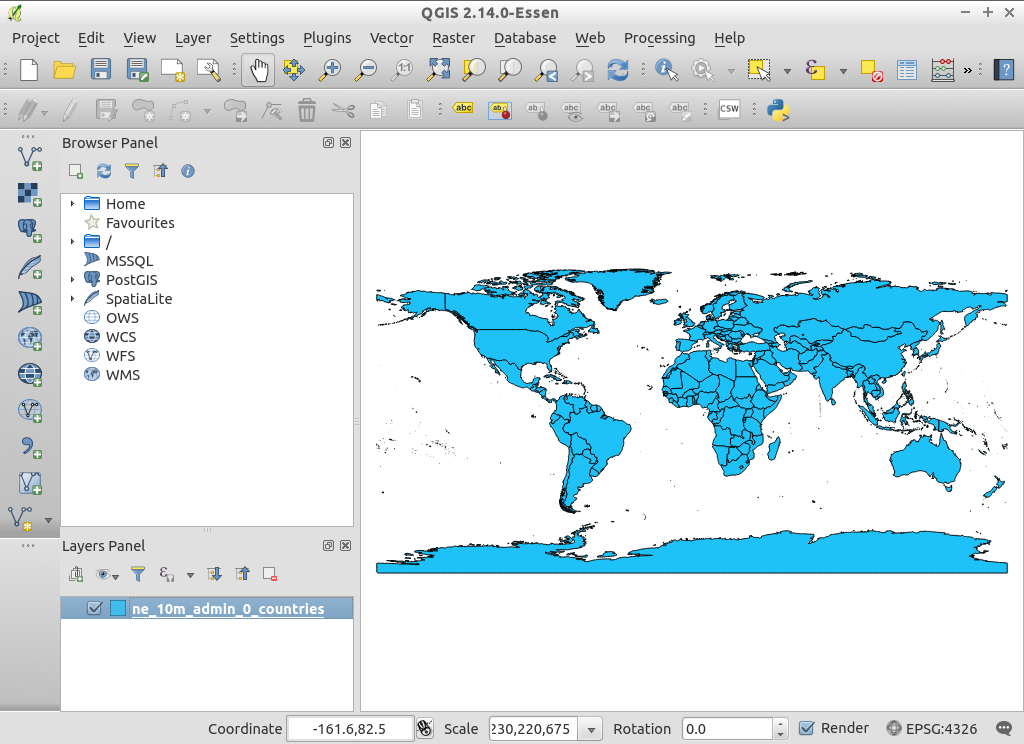Select the Zoom In magnifier tool

click(x=330, y=70)
